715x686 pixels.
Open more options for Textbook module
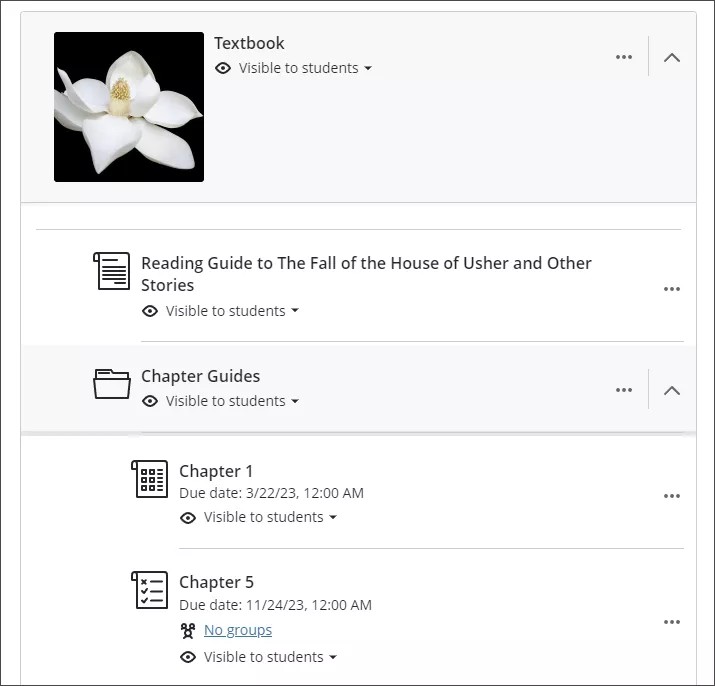(x=624, y=57)
